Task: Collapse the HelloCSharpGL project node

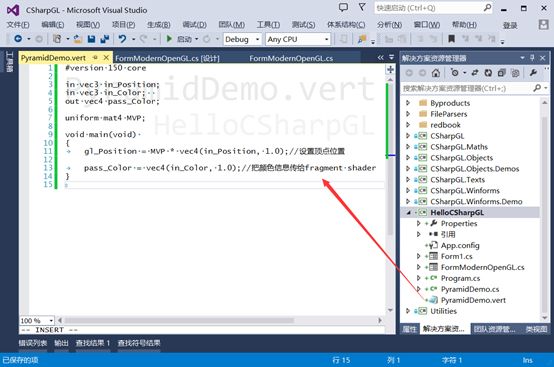Action: click(408, 213)
